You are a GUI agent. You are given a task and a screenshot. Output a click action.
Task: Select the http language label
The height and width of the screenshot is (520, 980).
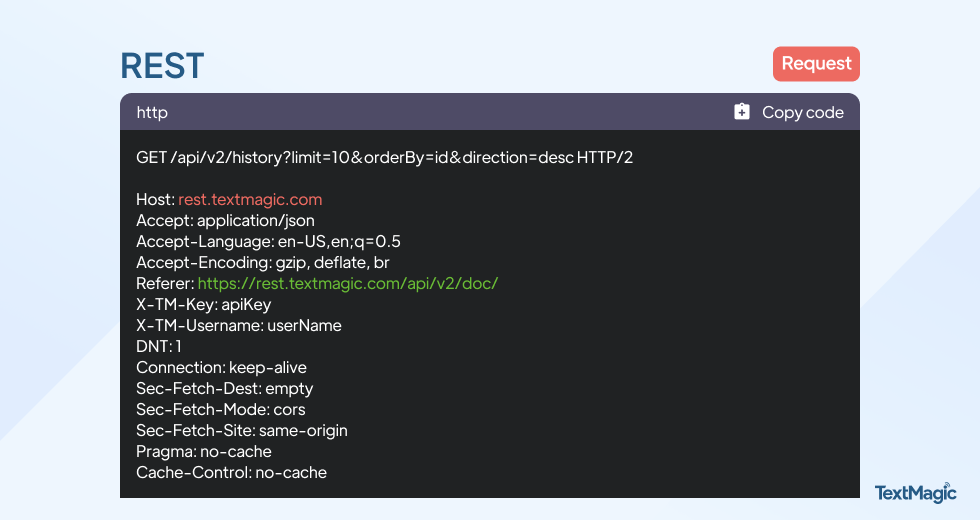tap(152, 112)
